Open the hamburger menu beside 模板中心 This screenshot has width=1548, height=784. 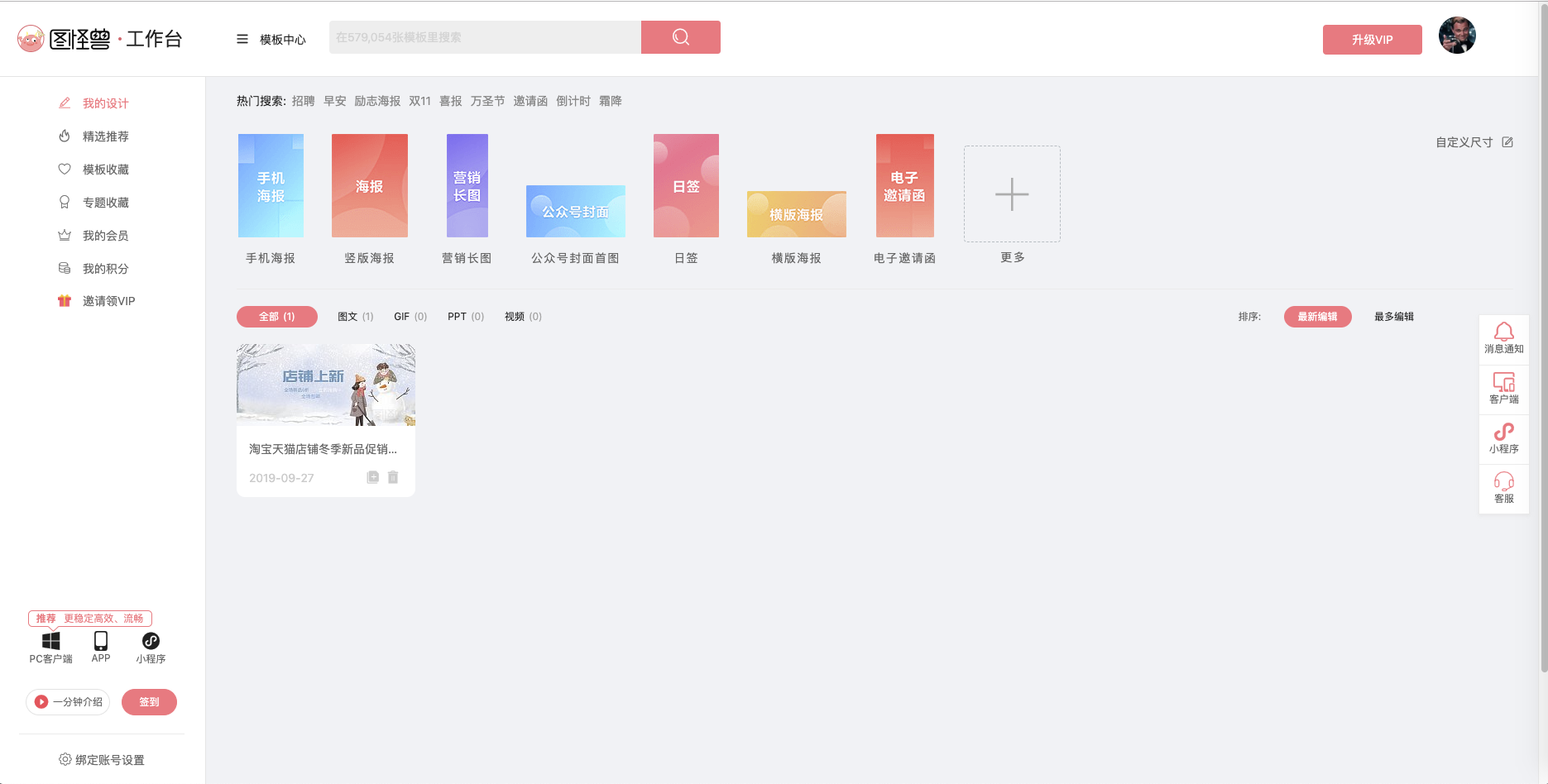tap(242, 38)
